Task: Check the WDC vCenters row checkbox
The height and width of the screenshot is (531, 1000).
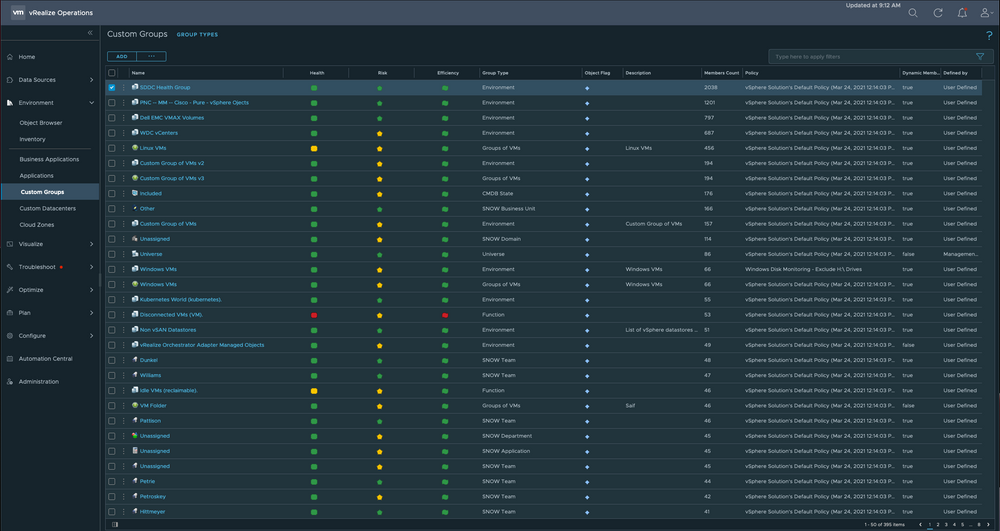Action: click(x=112, y=133)
